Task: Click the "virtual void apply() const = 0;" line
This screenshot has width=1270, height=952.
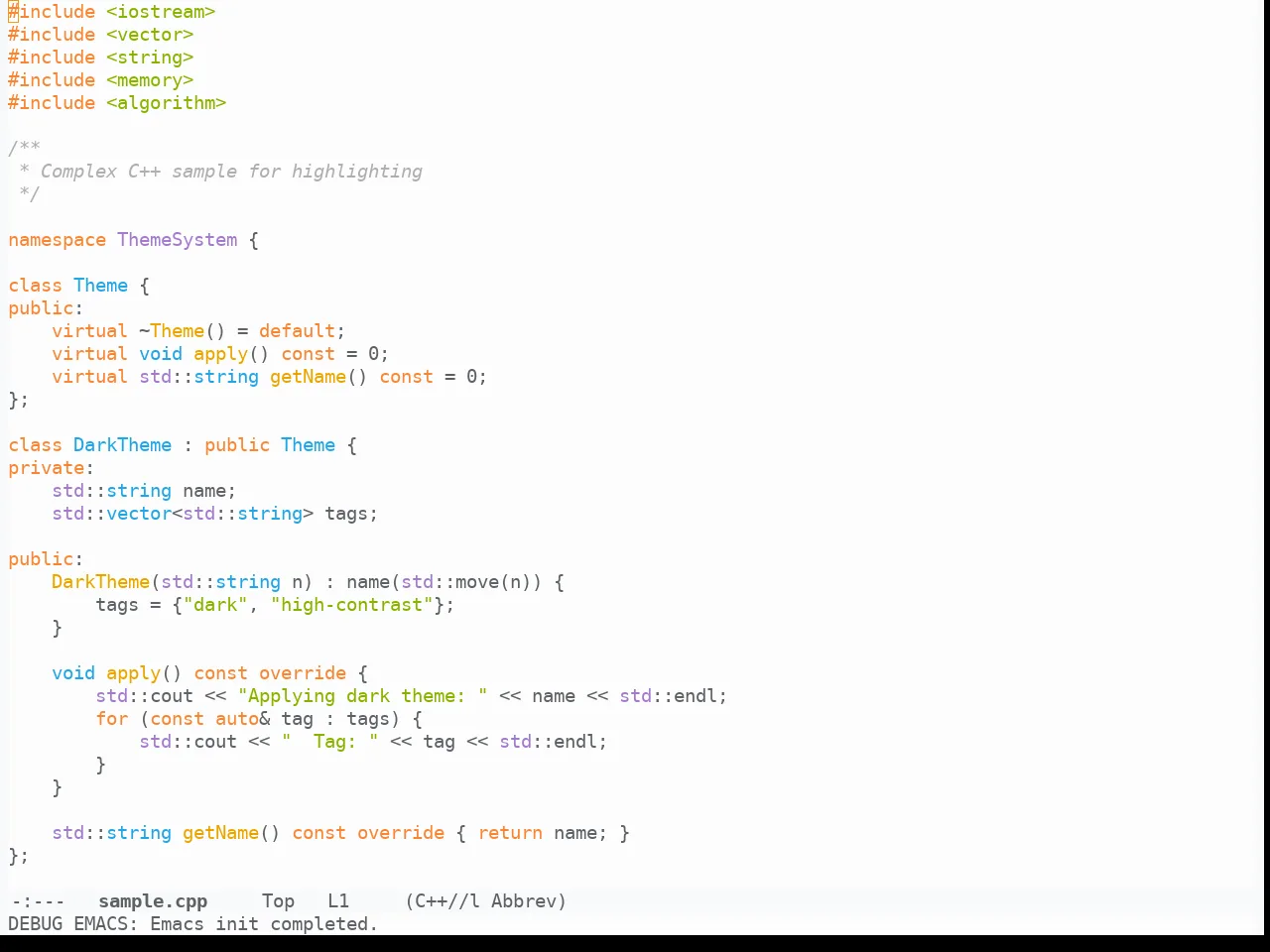Action: click(220, 354)
